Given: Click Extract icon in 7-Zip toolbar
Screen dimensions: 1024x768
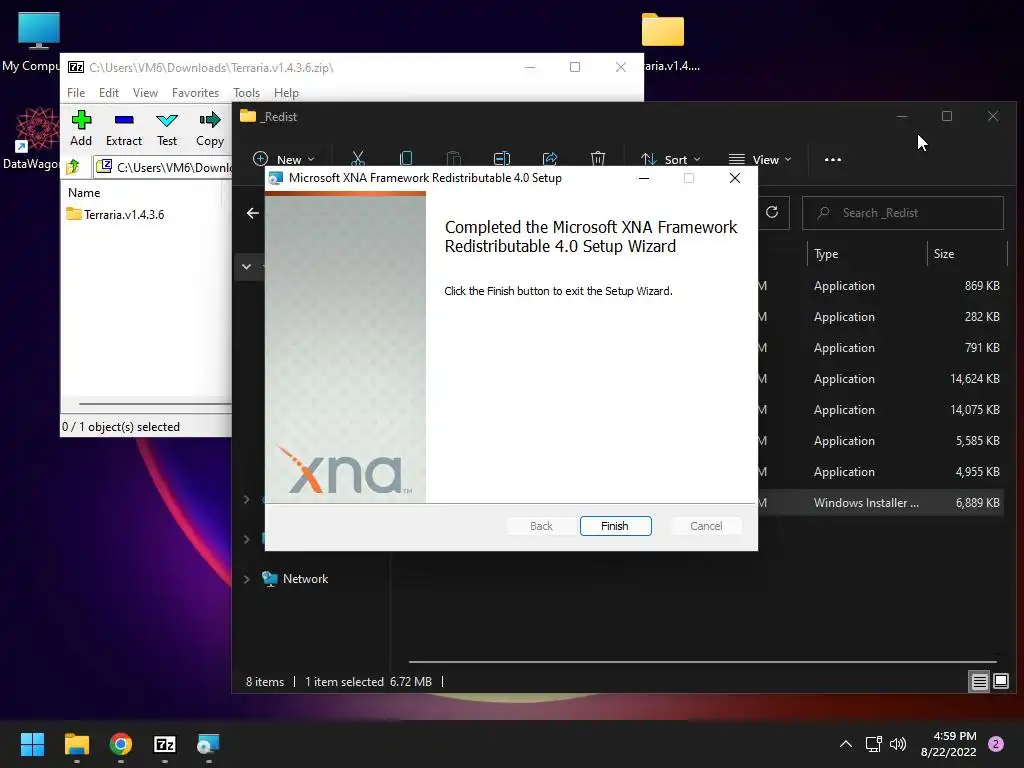Looking at the screenshot, I should 123,128.
